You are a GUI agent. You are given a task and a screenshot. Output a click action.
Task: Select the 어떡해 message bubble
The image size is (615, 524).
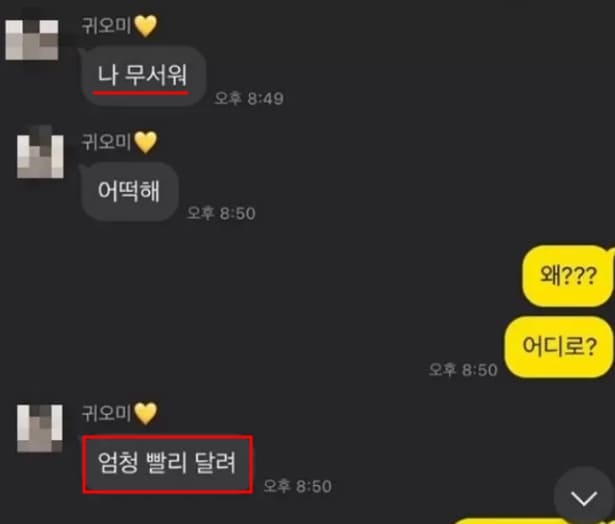pos(129,191)
